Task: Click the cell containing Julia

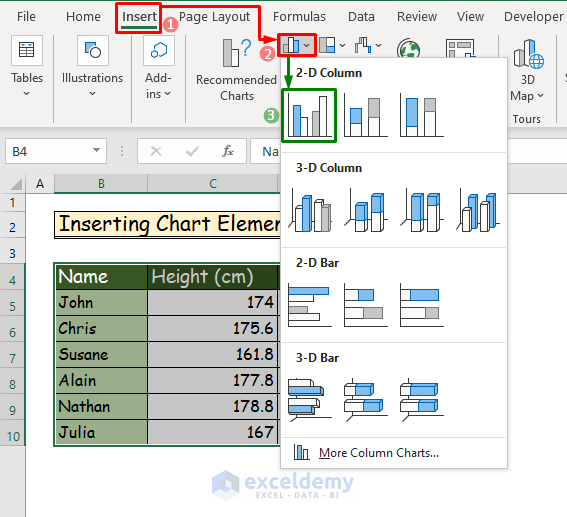Action: pos(102,432)
